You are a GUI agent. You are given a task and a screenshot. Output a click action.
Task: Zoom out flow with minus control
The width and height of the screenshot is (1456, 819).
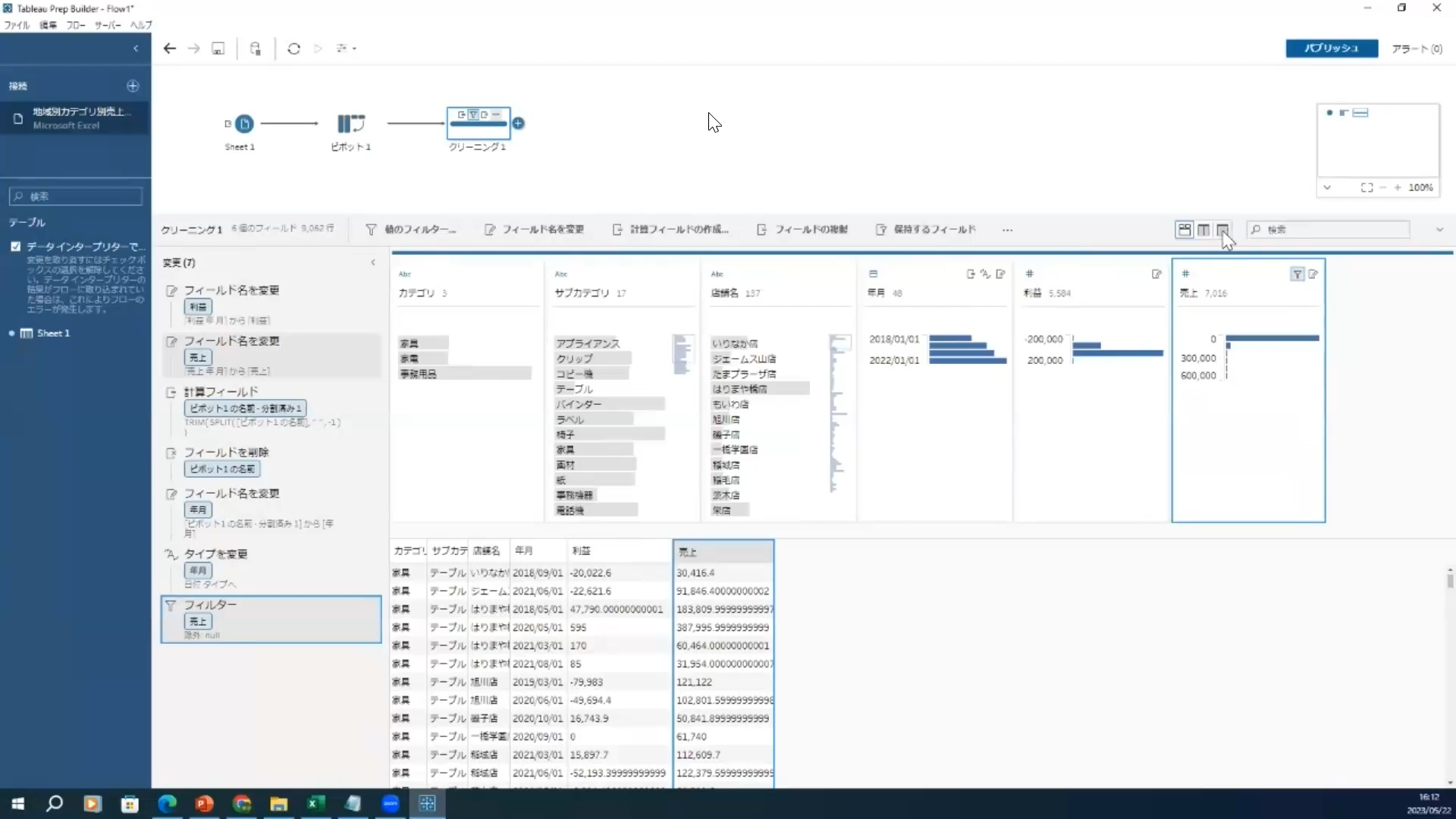click(x=1383, y=187)
